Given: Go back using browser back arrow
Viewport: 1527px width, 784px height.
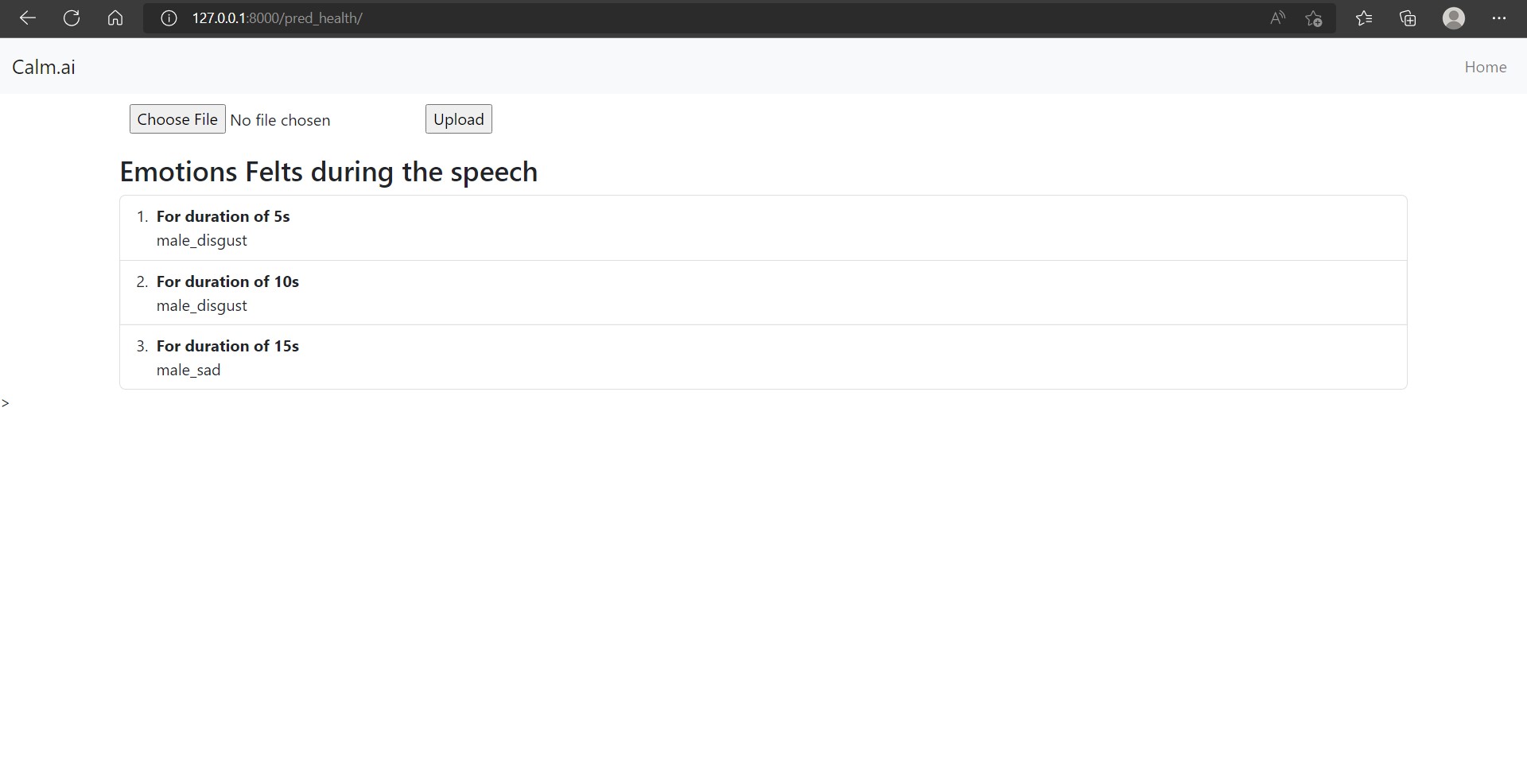Looking at the screenshot, I should [x=28, y=18].
